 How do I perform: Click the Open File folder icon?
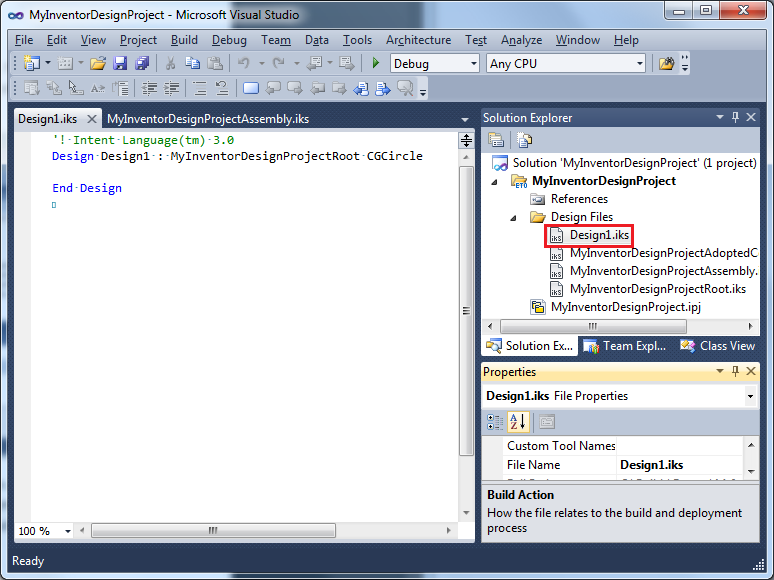click(98, 63)
